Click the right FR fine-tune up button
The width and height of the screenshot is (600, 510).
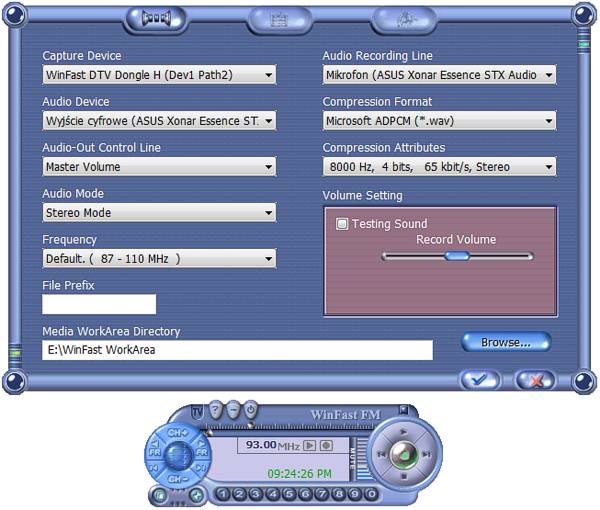click(x=201, y=448)
